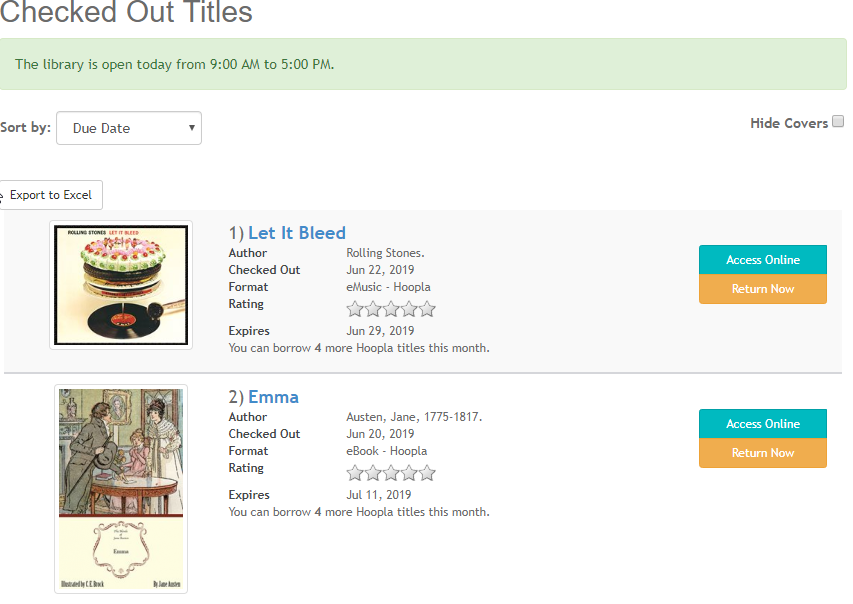Click the Sort by dropdown arrow
Image resolution: width=853 pixels, height=604 pixels.
click(191, 128)
